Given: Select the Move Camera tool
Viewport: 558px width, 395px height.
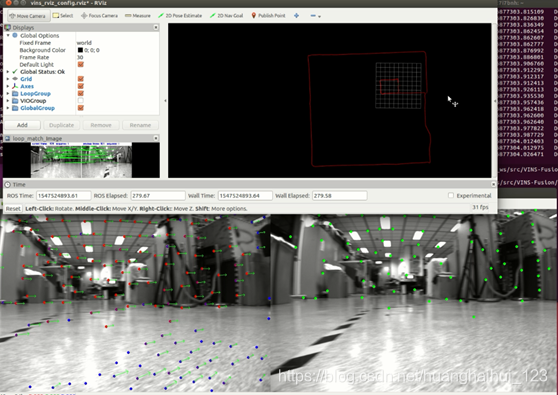Looking at the screenshot, I should click(28, 16).
